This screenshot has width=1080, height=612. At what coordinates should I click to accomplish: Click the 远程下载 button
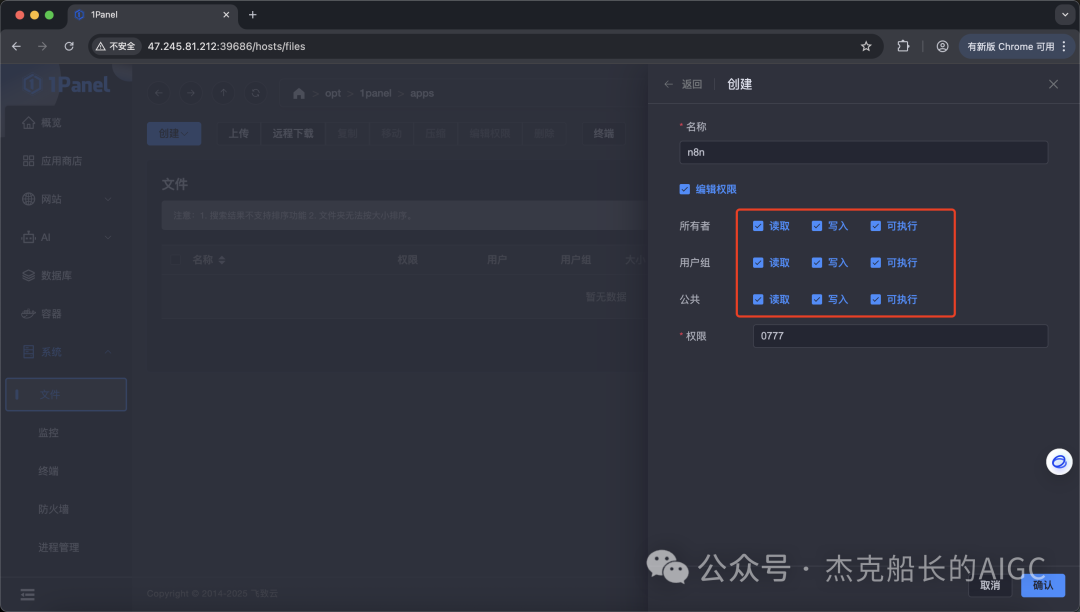click(293, 134)
